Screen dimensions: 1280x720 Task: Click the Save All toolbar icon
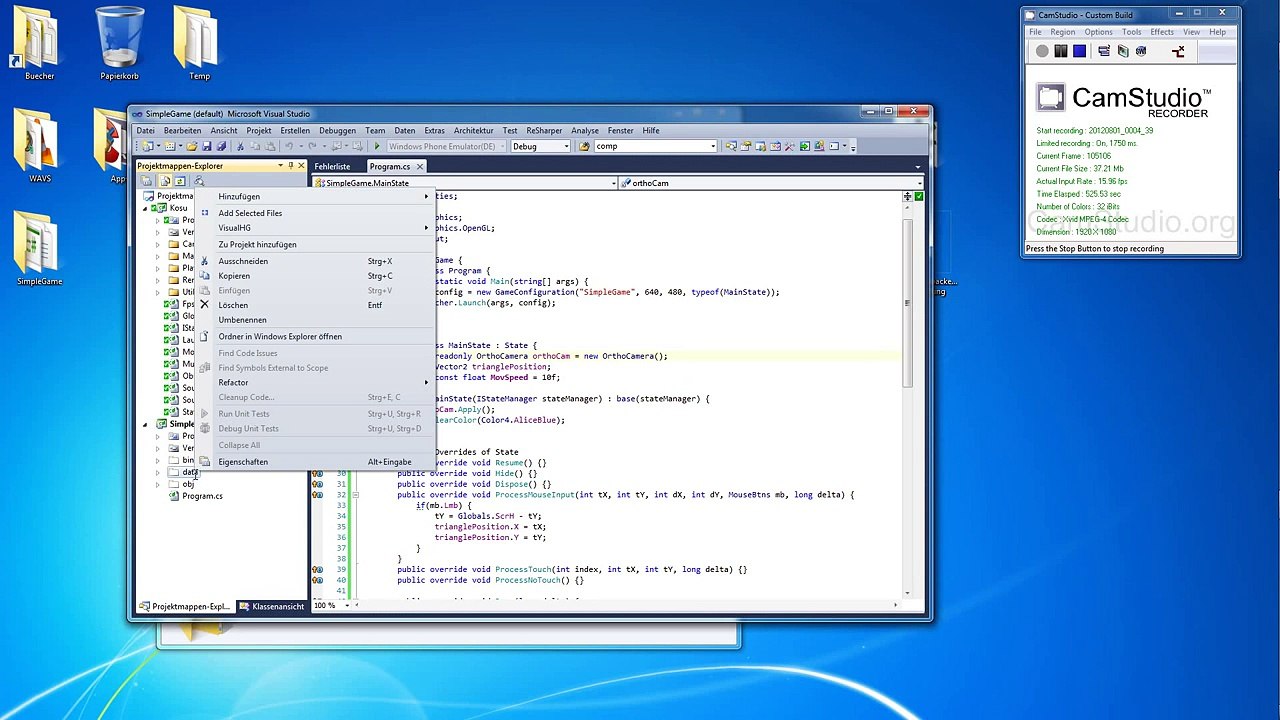[221, 147]
